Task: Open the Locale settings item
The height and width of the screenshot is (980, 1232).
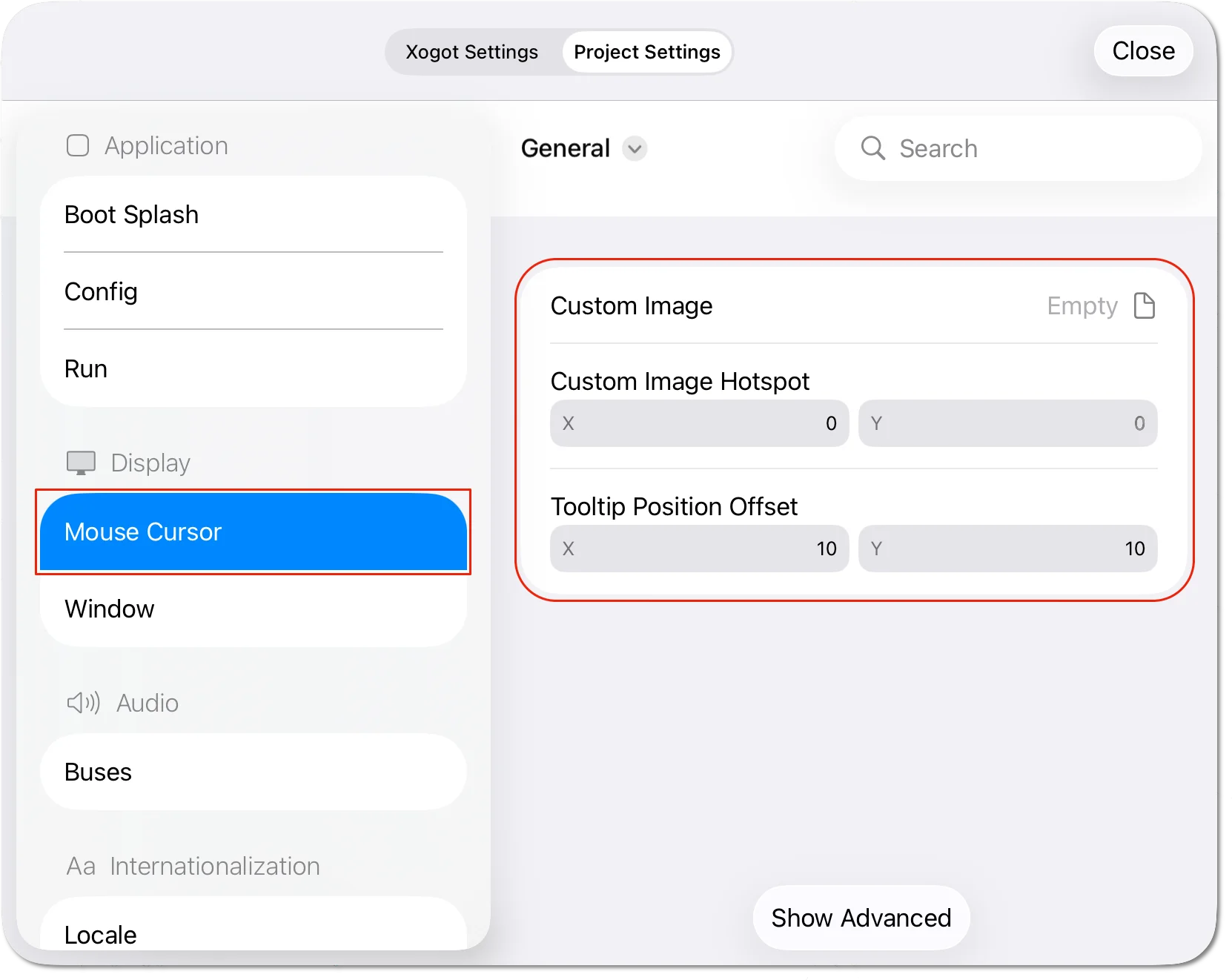Action: click(x=254, y=927)
